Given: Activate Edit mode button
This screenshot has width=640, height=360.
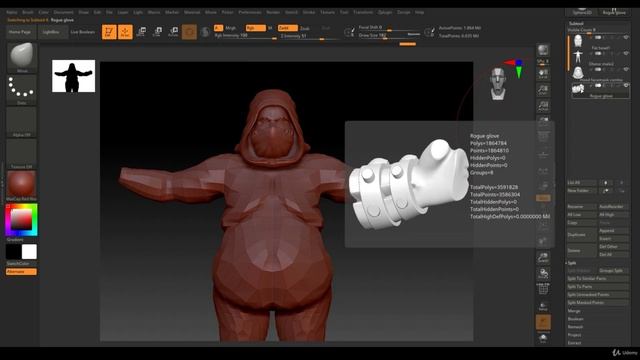Looking at the screenshot, I should [109, 31].
